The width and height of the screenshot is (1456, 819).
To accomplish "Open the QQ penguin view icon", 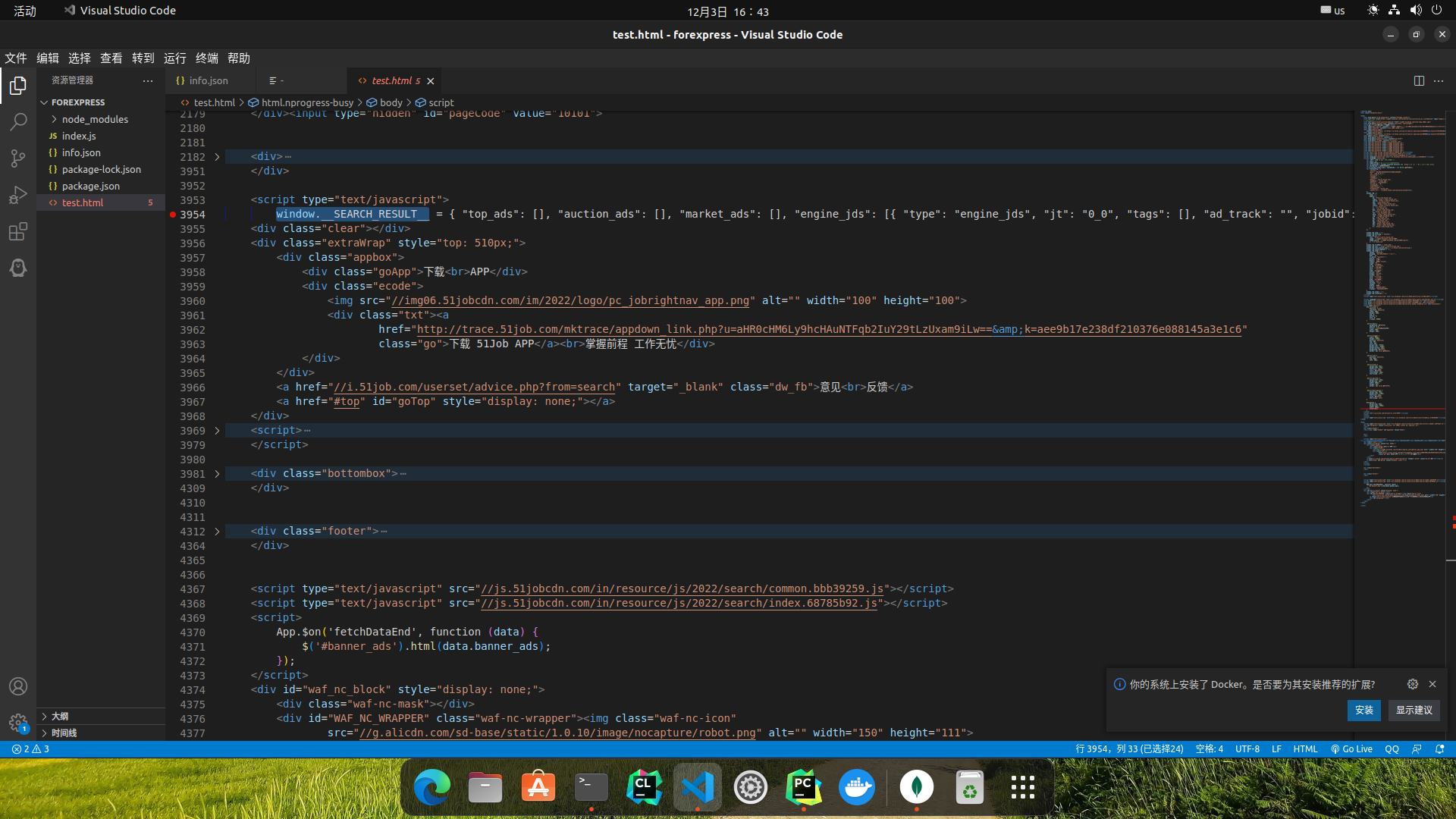I will [x=18, y=268].
